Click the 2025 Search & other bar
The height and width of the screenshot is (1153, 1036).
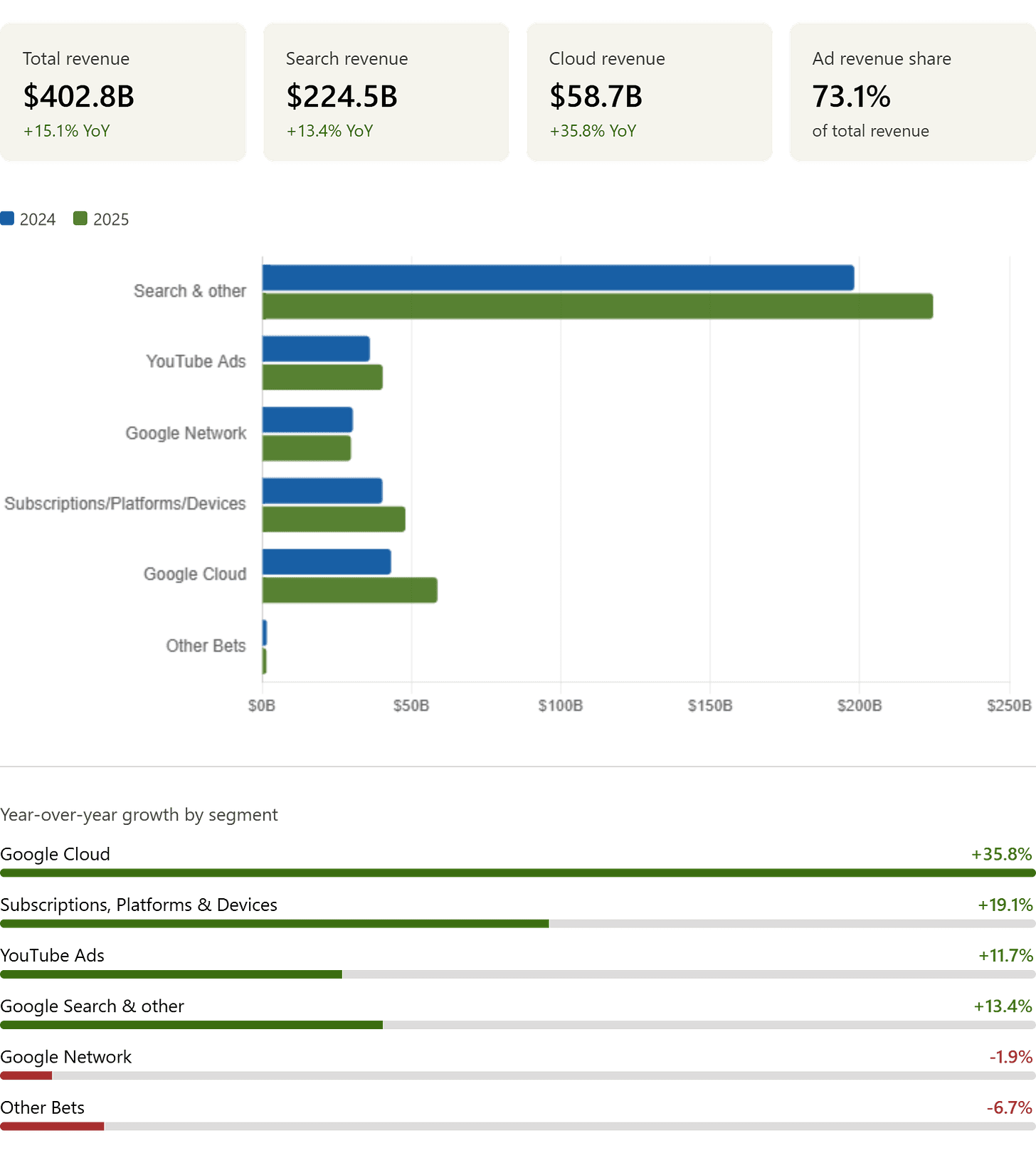tap(598, 306)
